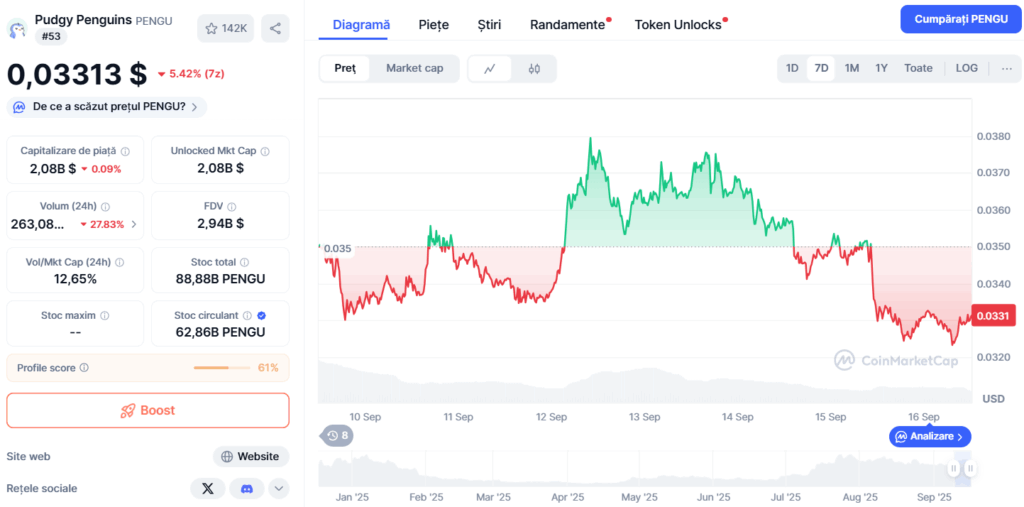Image resolution: width=1024 pixels, height=507 pixels.
Task: Expand 'De ce a scăzut prețul PENGU?'
Action: [106, 106]
